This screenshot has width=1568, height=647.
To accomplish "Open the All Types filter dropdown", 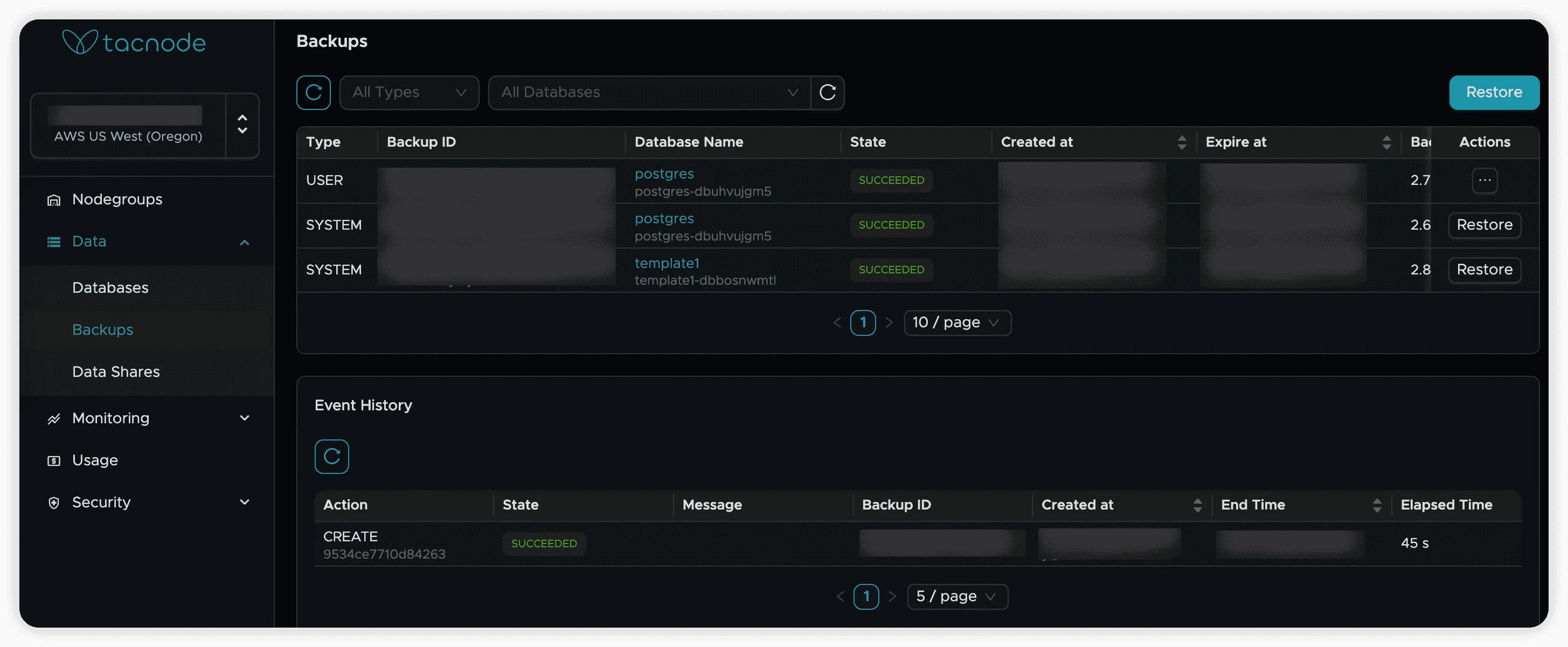I will click(x=409, y=93).
